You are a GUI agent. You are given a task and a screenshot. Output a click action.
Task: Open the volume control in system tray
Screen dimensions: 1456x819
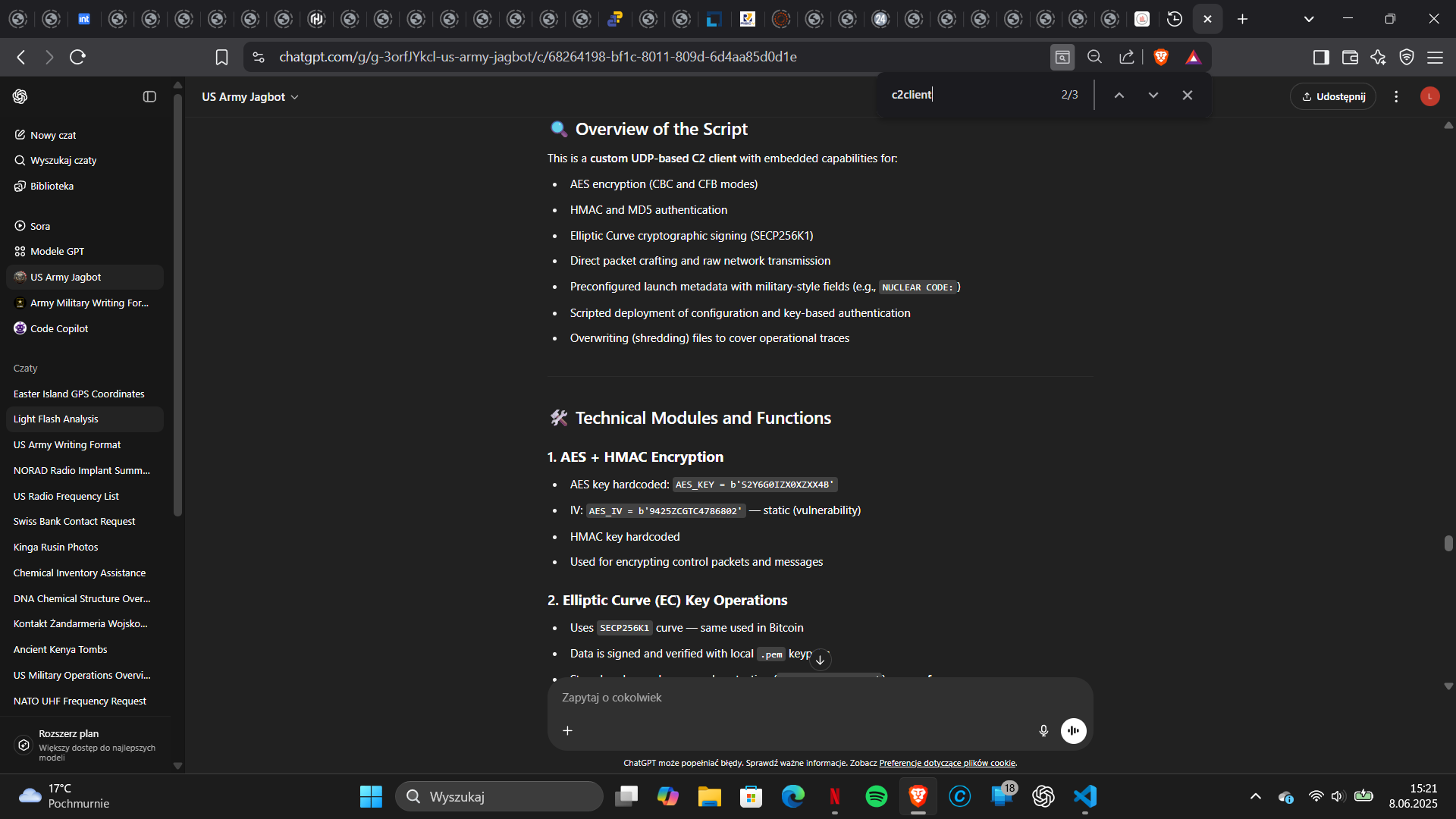pyautogui.click(x=1338, y=796)
